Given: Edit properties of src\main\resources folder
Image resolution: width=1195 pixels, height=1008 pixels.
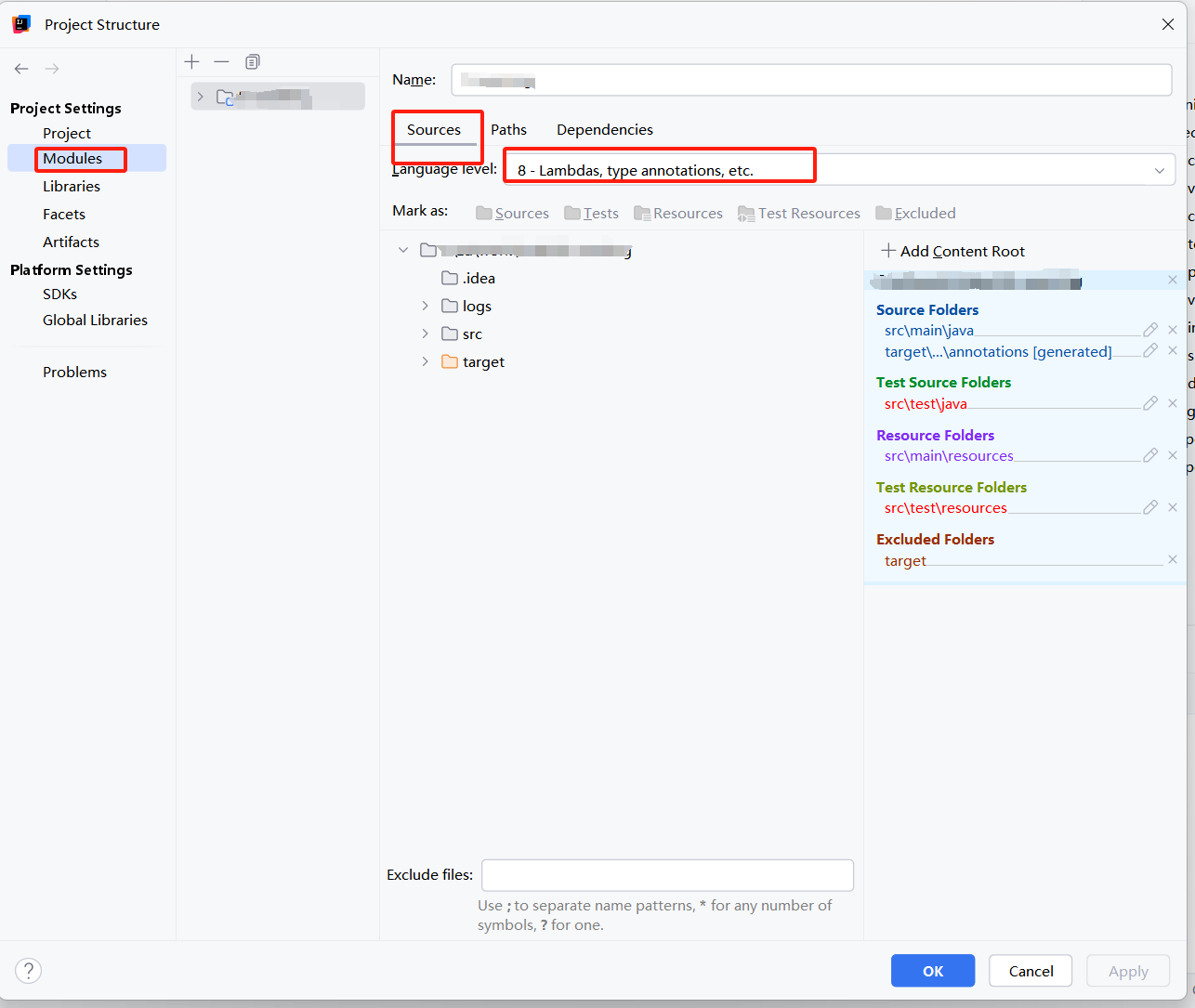Looking at the screenshot, I should coord(1150,455).
